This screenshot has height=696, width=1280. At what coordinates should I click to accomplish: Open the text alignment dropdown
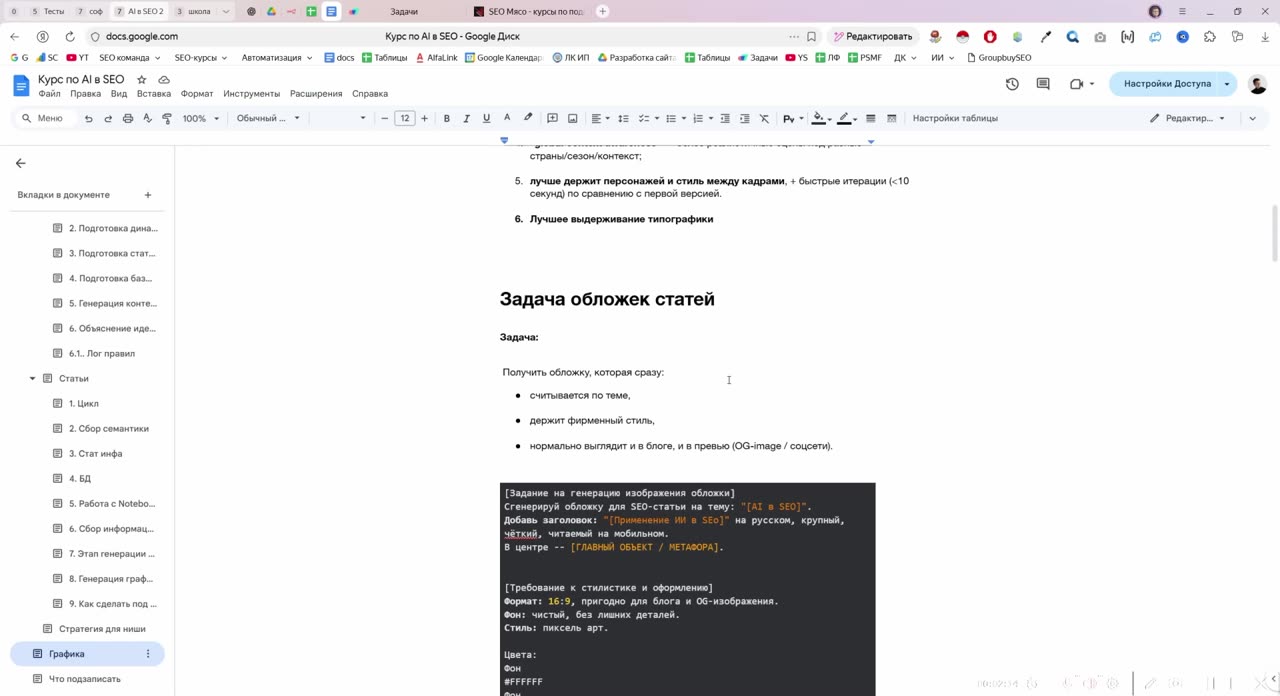coord(600,118)
